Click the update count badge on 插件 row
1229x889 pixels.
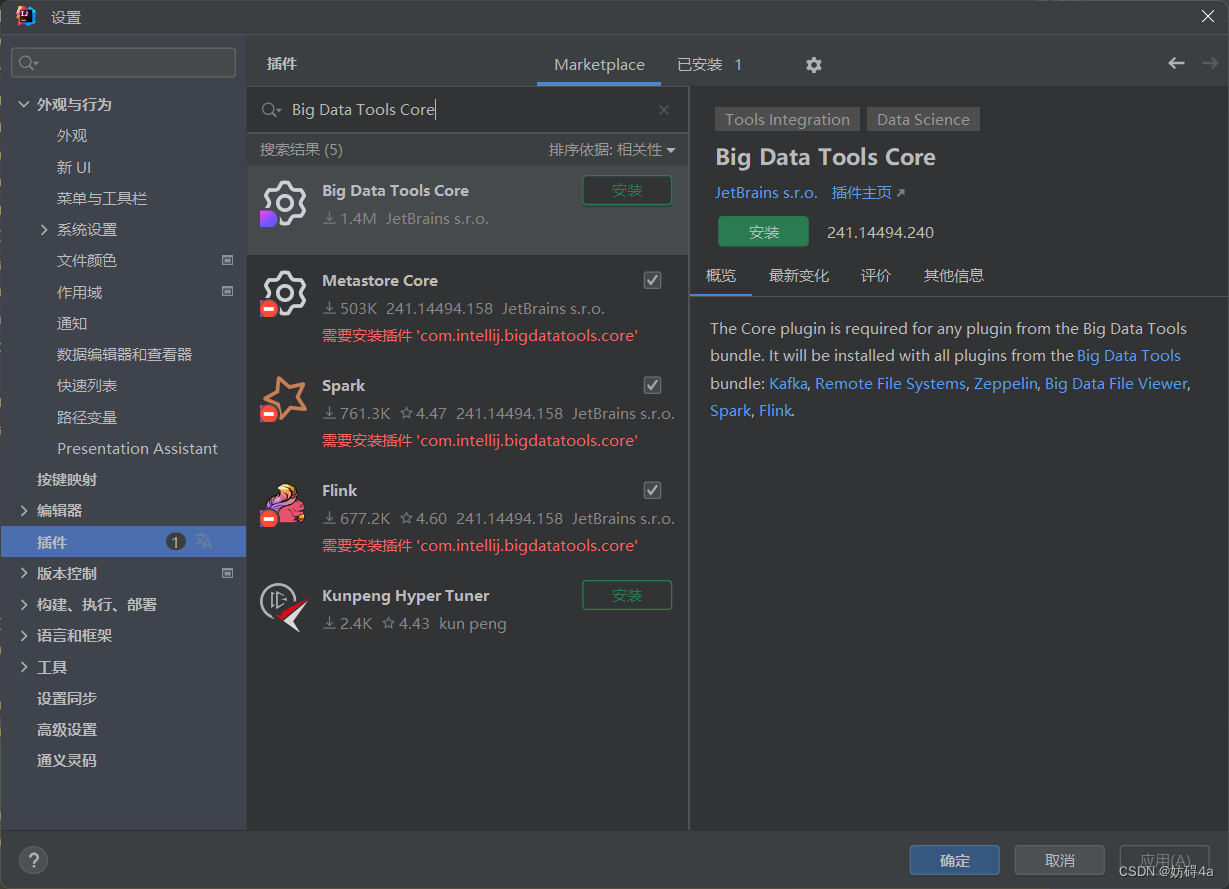pos(176,542)
